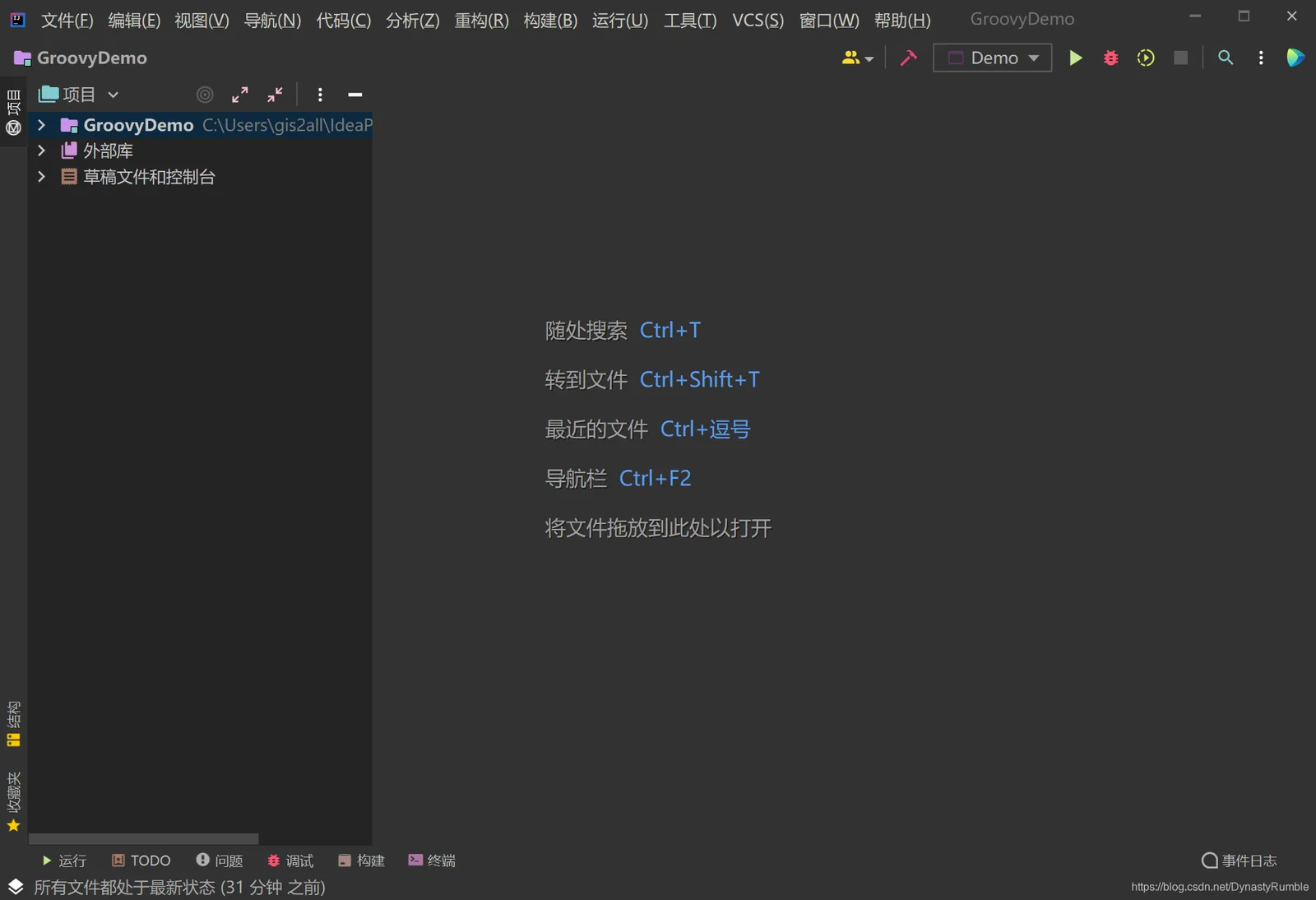
Task: Click the colorful plugin icon at top right
Action: tap(1295, 58)
